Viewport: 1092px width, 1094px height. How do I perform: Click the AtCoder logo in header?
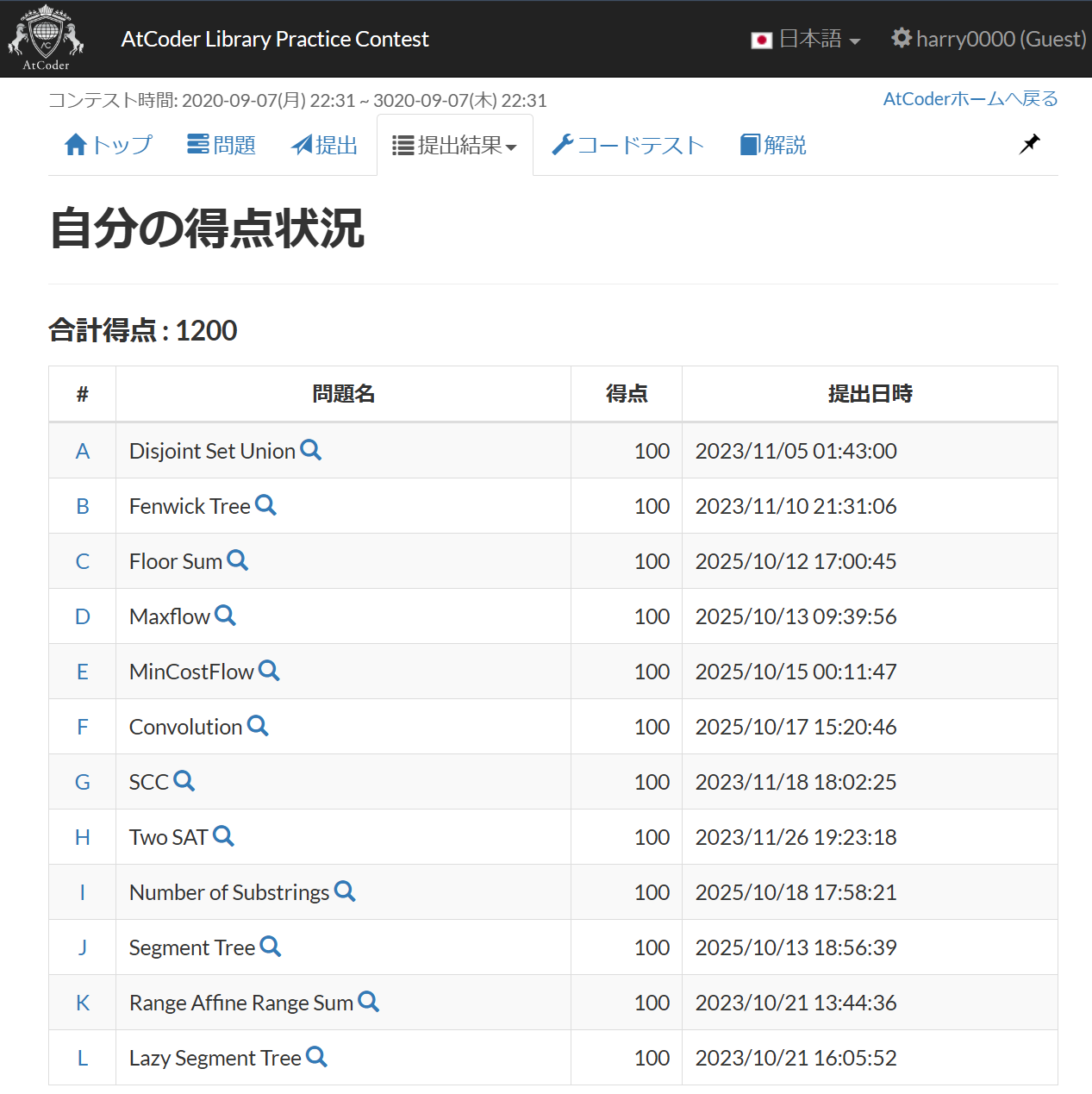46,39
